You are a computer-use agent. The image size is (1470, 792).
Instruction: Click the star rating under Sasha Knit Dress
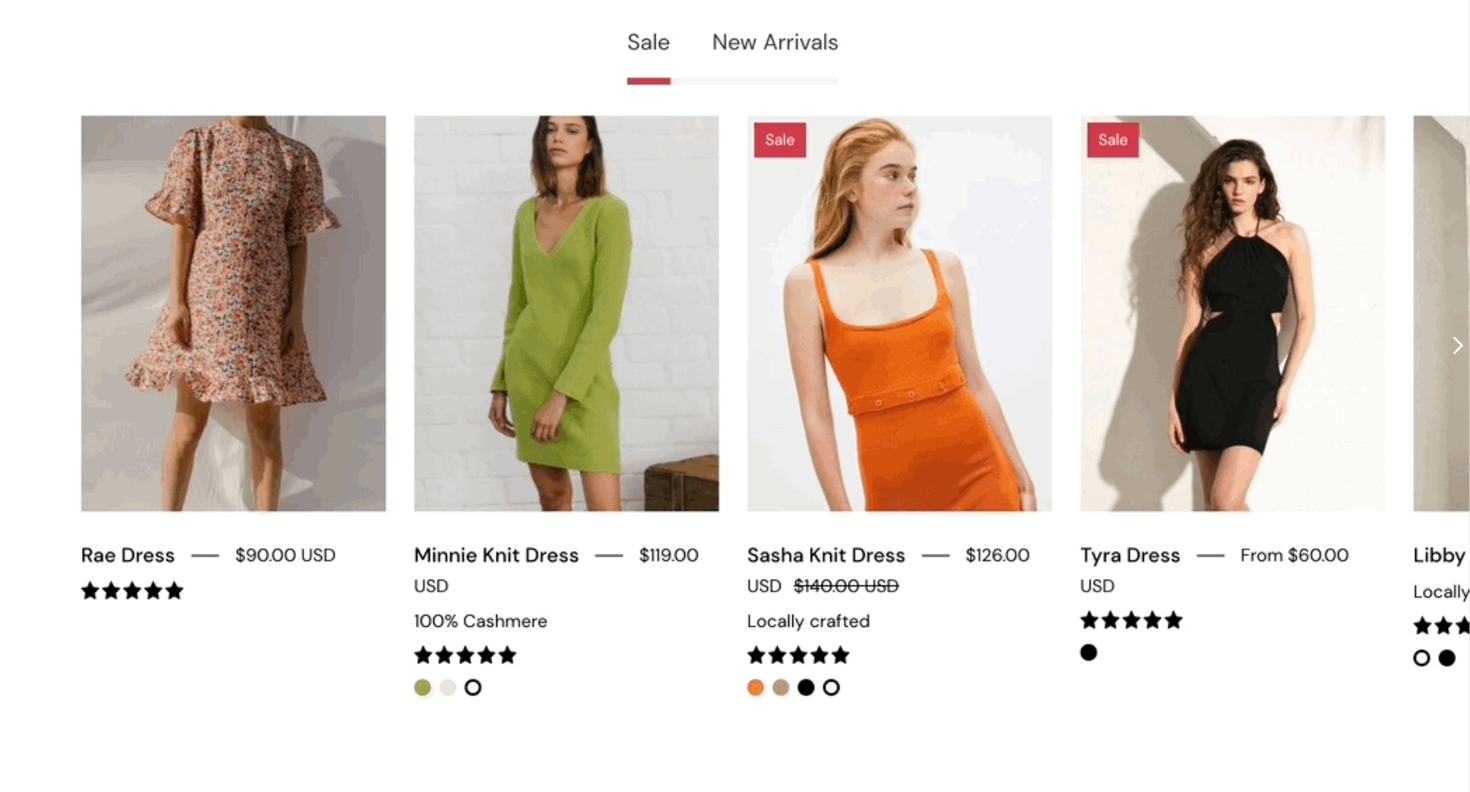pyautogui.click(x=798, y=656)
